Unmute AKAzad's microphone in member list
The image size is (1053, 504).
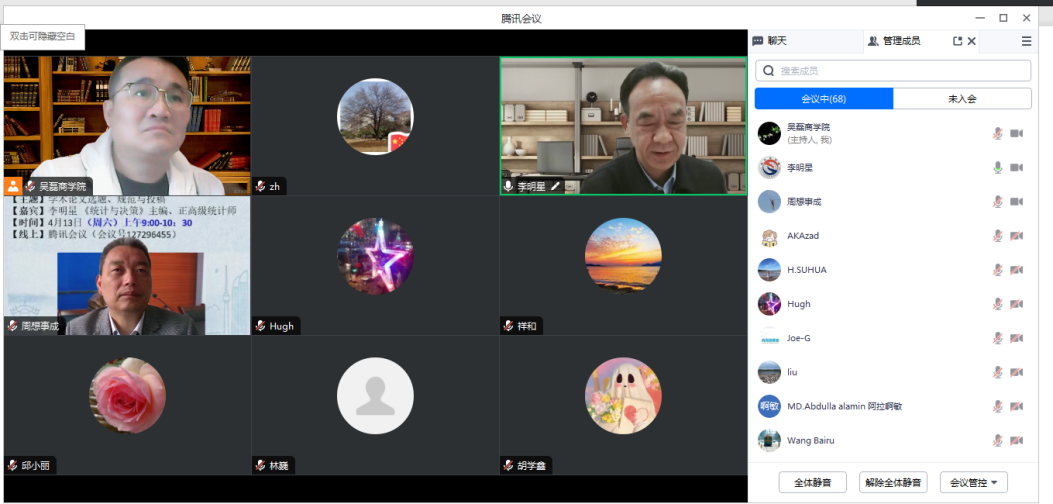tap(997, 236)
